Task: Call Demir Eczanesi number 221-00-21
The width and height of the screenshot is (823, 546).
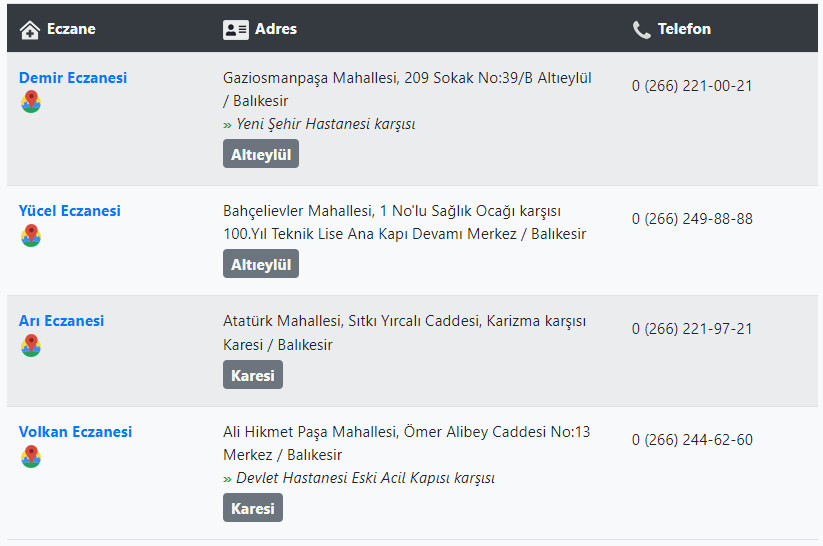Action: coord(692,86)
